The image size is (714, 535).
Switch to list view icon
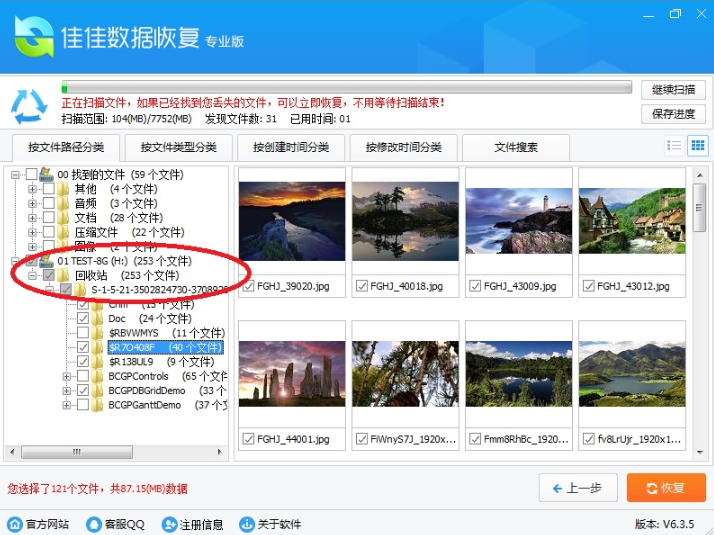674,146
